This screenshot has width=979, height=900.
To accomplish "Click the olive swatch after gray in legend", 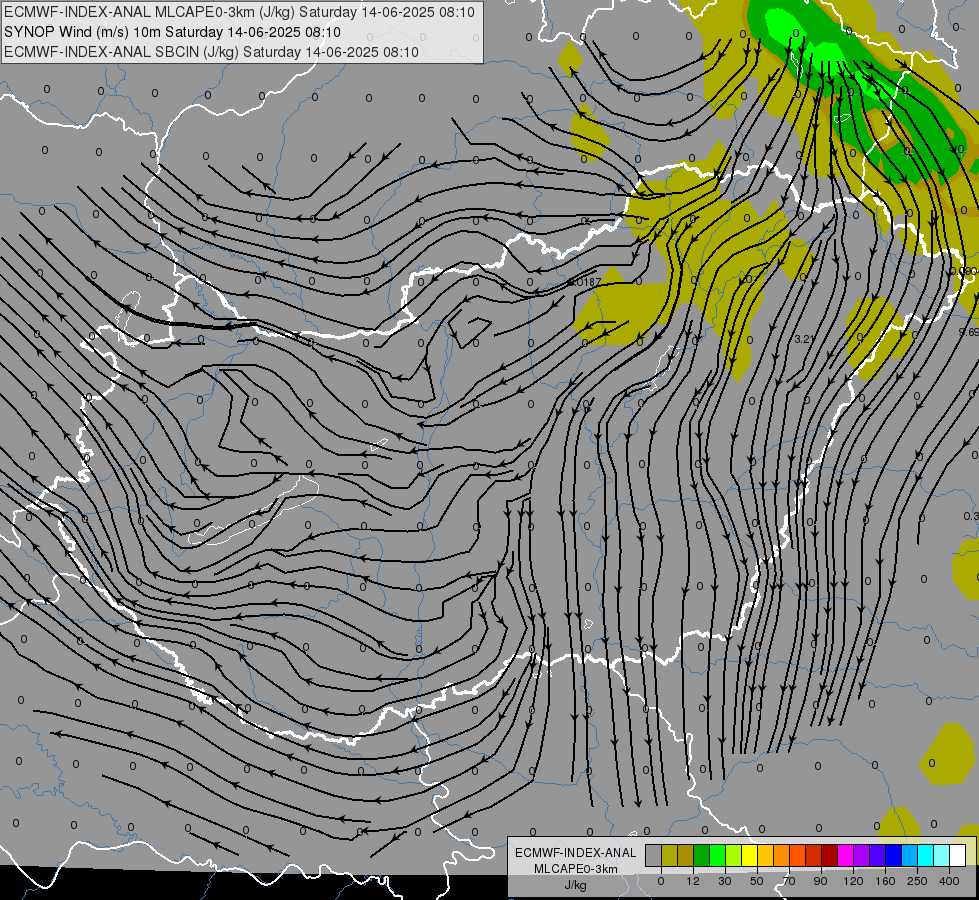I will pyautogui.click(x=670, y=855).
